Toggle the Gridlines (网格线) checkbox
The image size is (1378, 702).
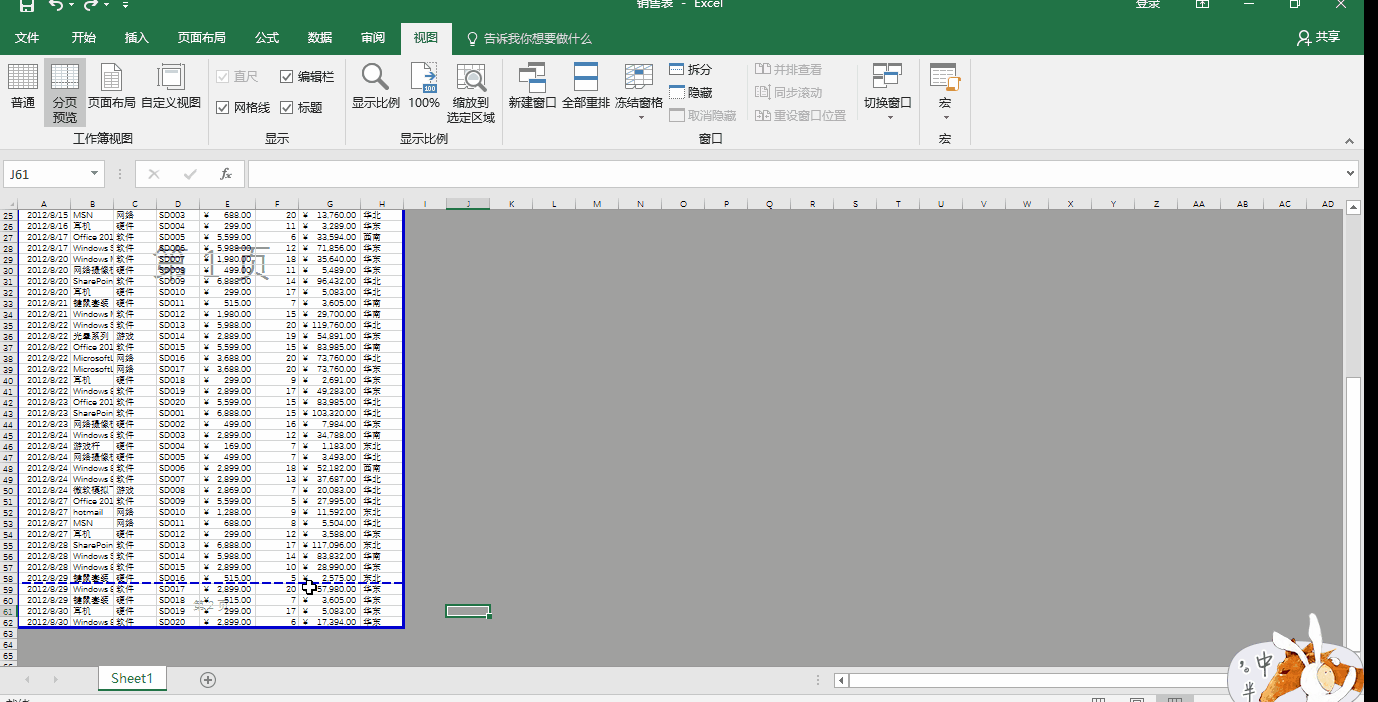click(223, 108)
